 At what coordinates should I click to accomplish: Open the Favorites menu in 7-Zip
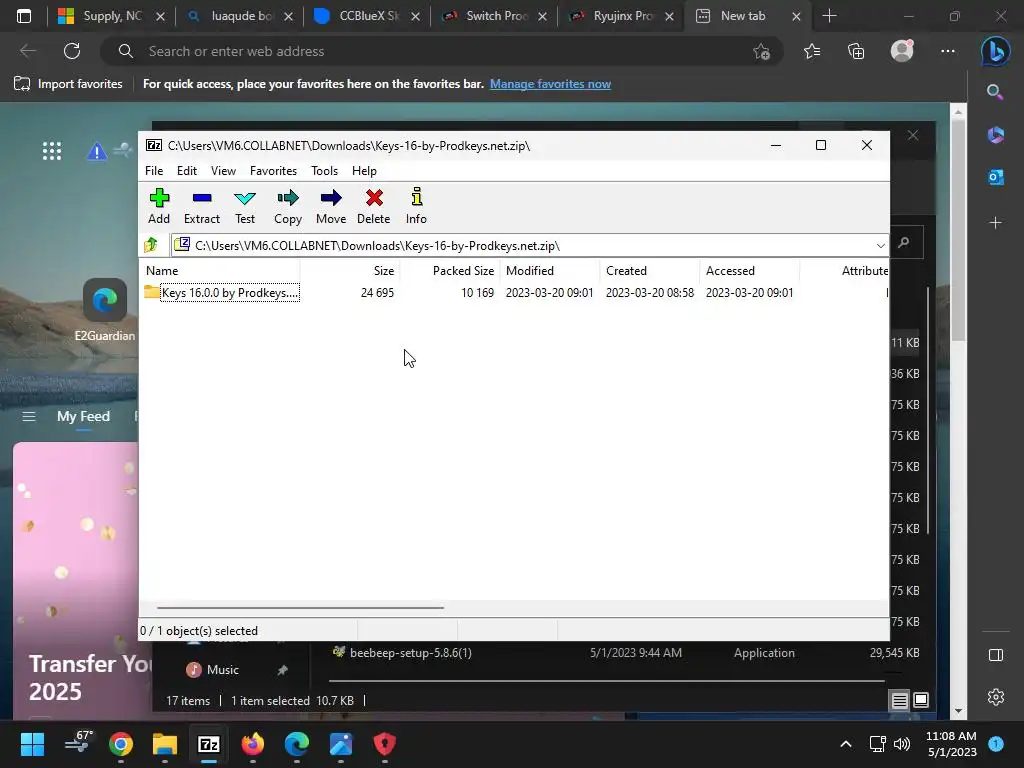(x=273, y=170)
